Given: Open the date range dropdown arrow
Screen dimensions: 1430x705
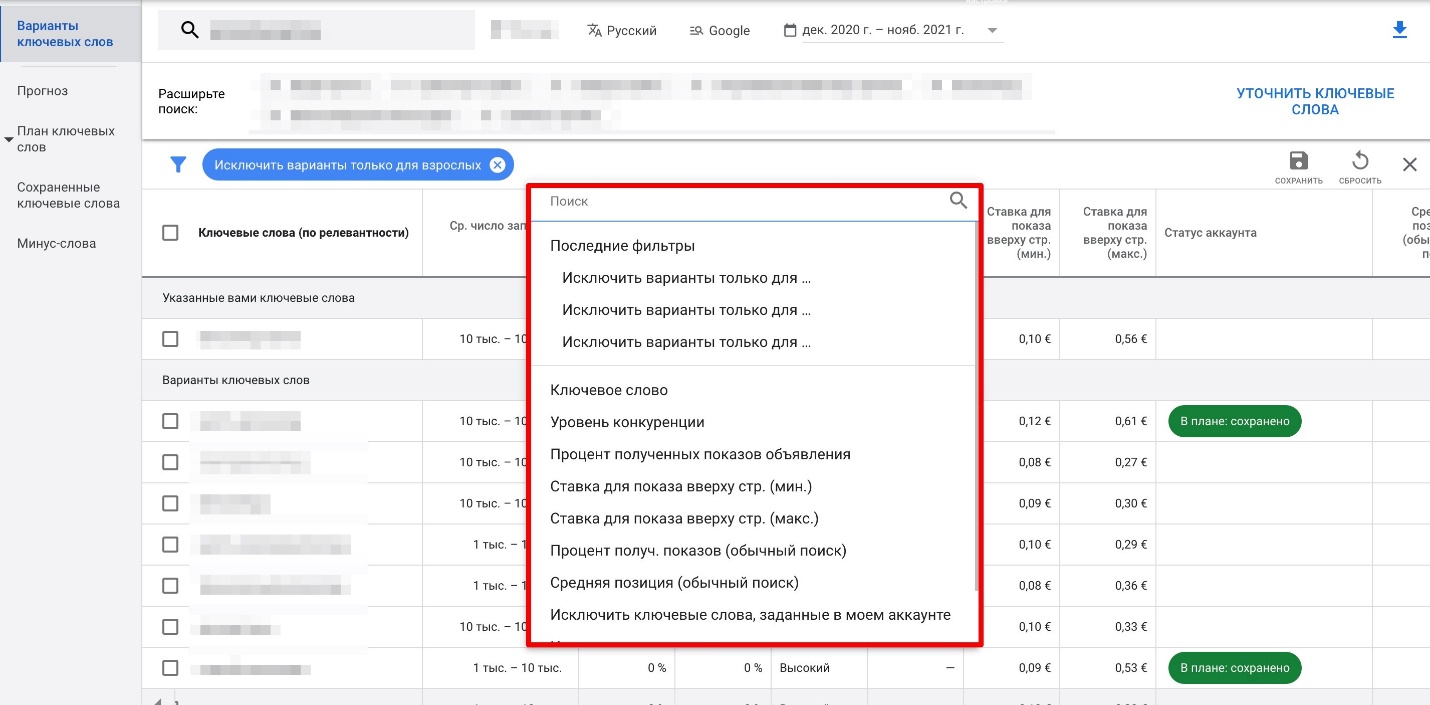Looking at the screenshot, I should [x=990, y=30].
